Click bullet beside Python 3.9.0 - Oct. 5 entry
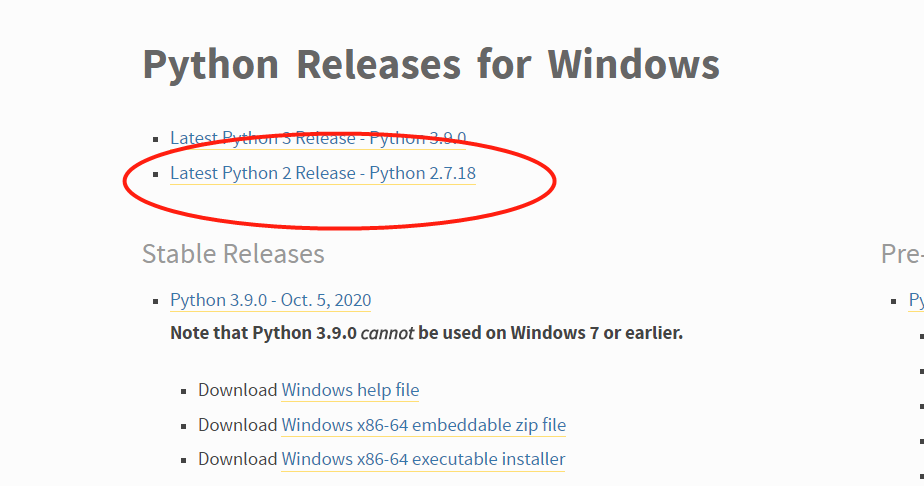This screenshot has width=924, height=486. coord(155,301)
